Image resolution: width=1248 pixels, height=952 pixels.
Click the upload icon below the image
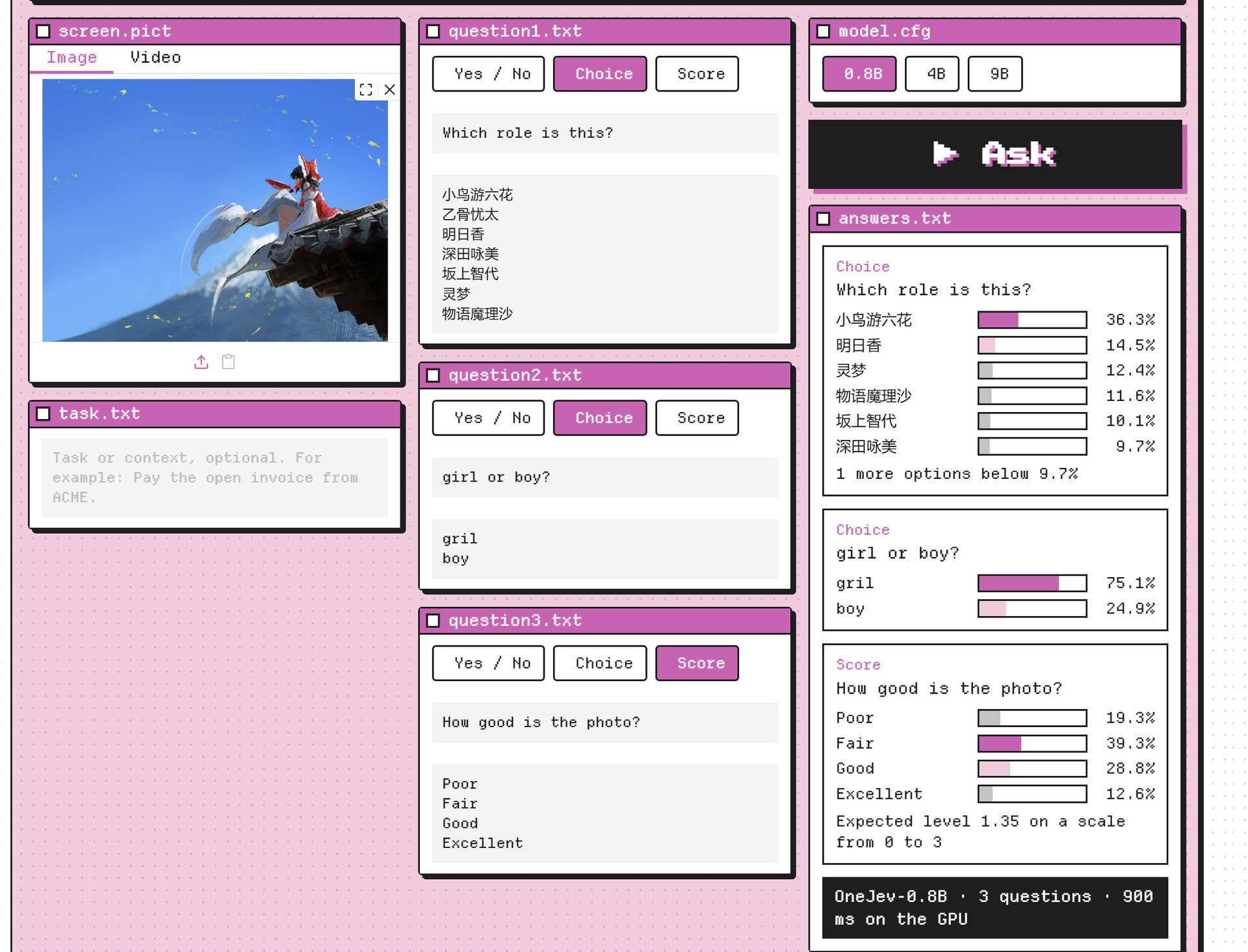(x=201, y=362)
